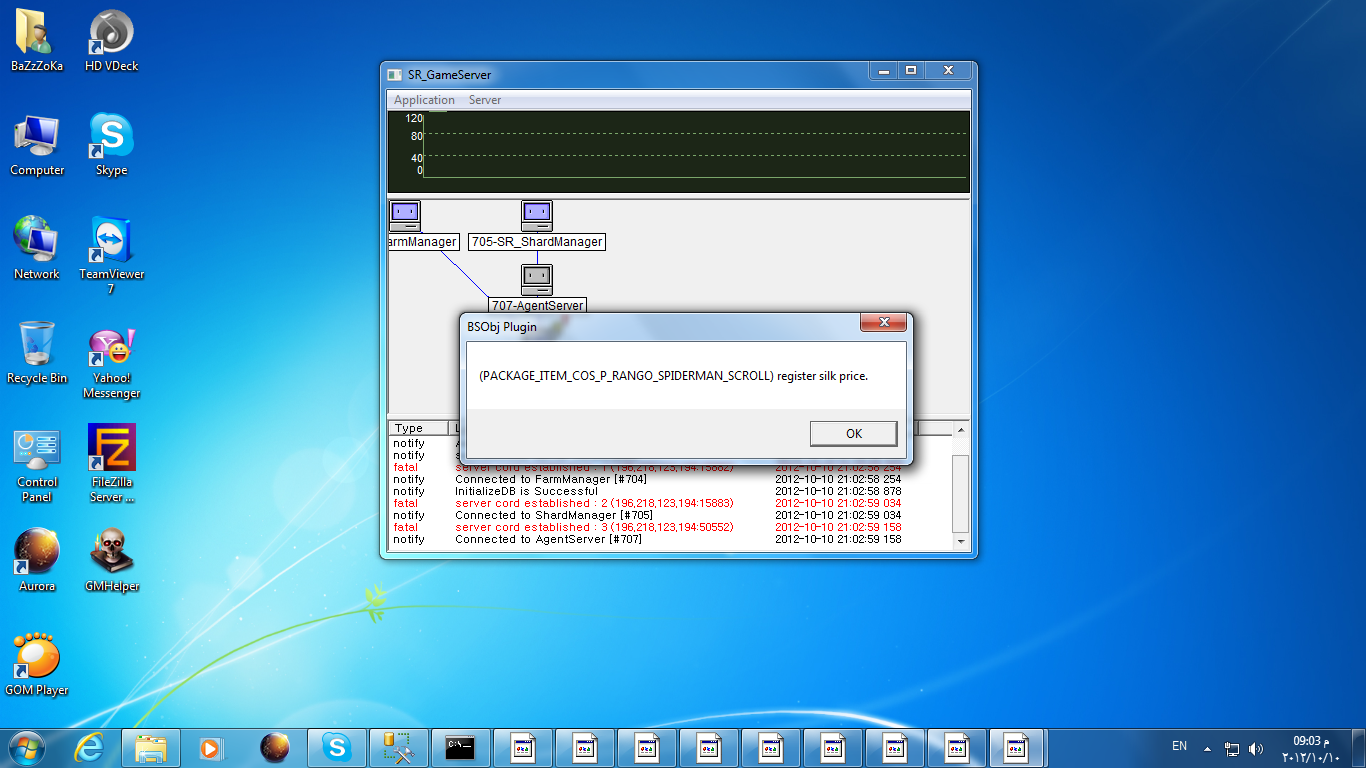Screen dimensions: 1366x768
Task: Select the GMHelper desktop shortcut
Action: click(111, 560)
